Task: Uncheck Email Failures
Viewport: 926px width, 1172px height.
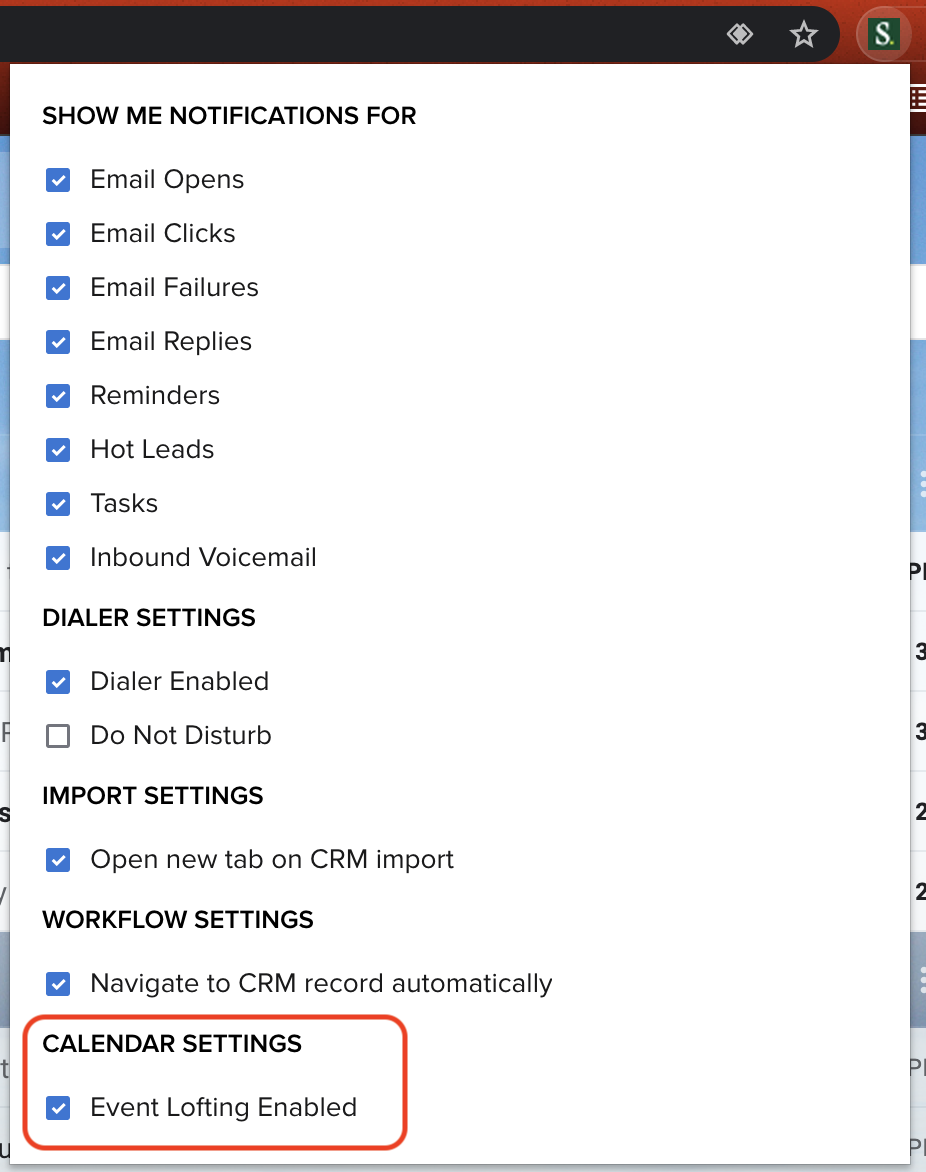Action: 58,288
